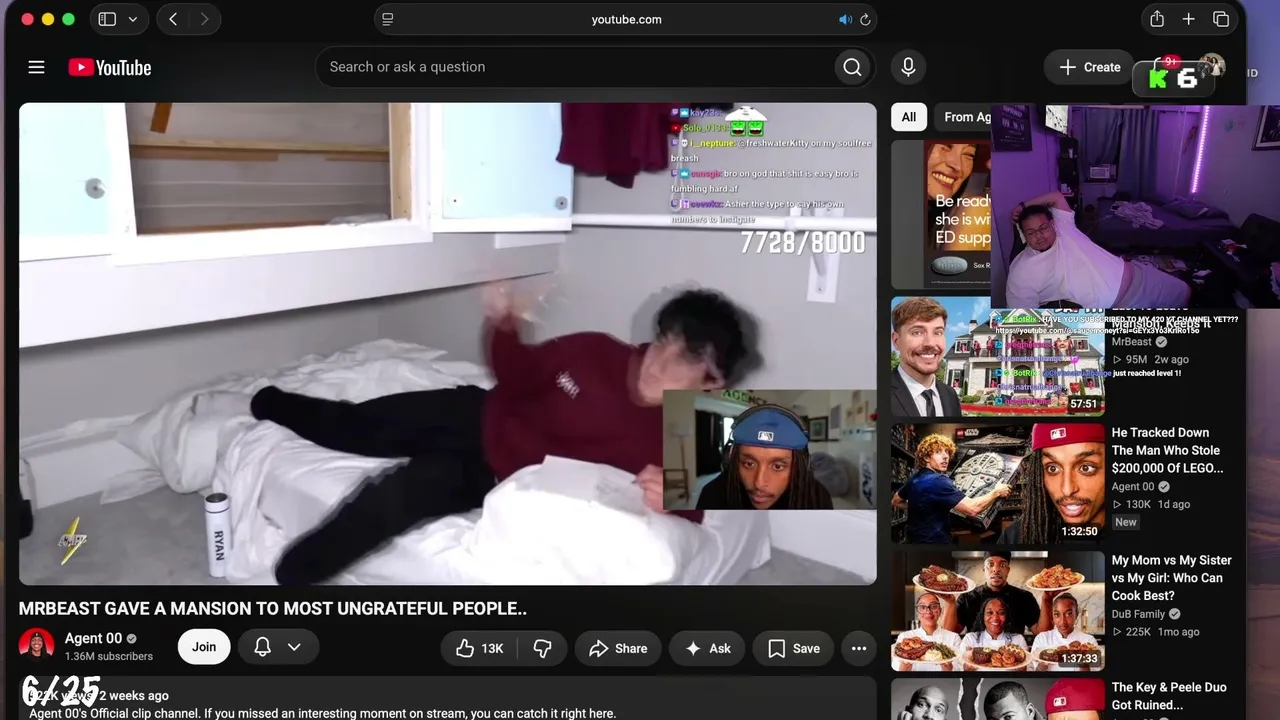The height and width of the screenshot is (720, 1280).
Task: Toggle the Safari sidebar
Action: point(107,19)
